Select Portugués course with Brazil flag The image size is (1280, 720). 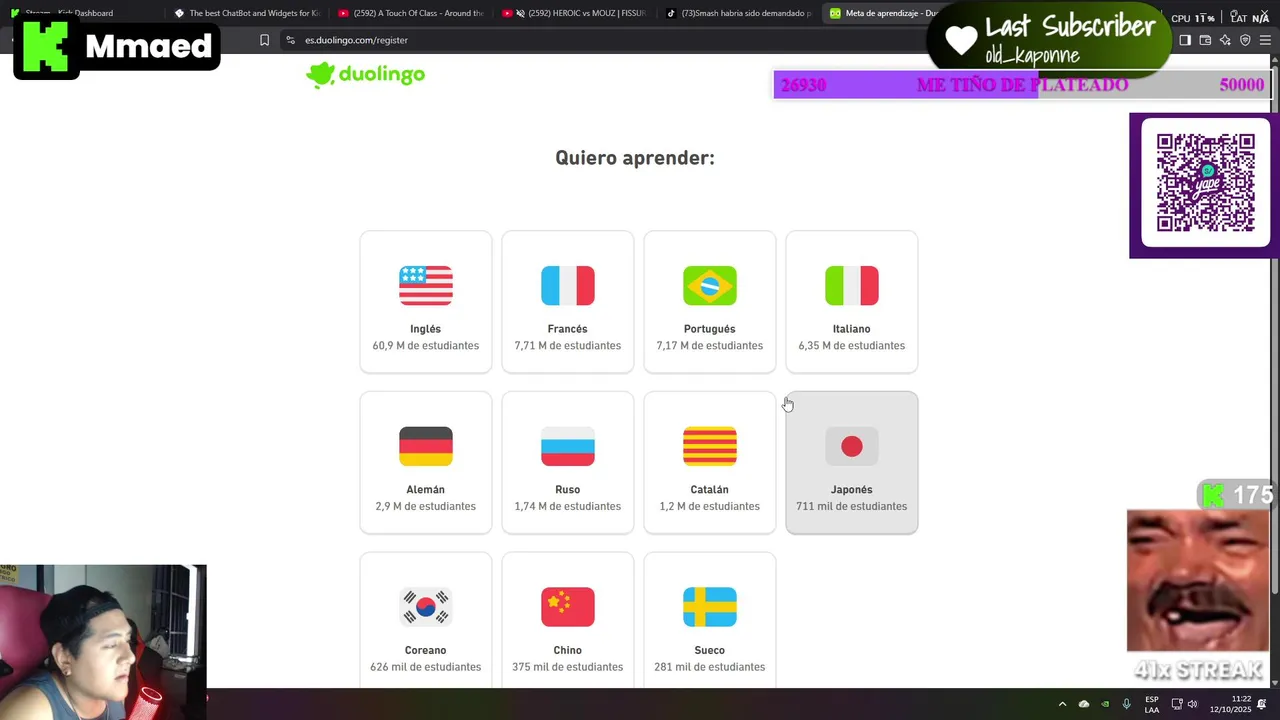click(710, 302)
